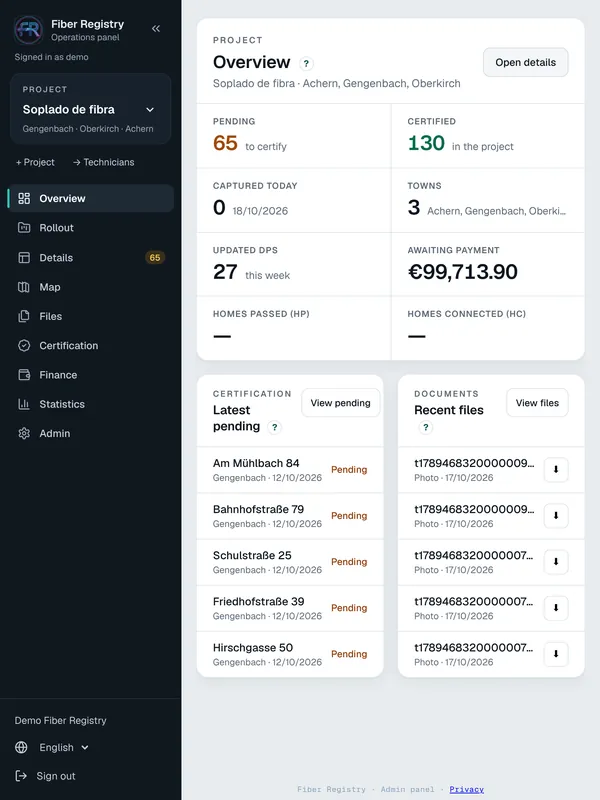This screenshot has height=800, width=600.
Task: Click the View files button
Action: [537, 403]
